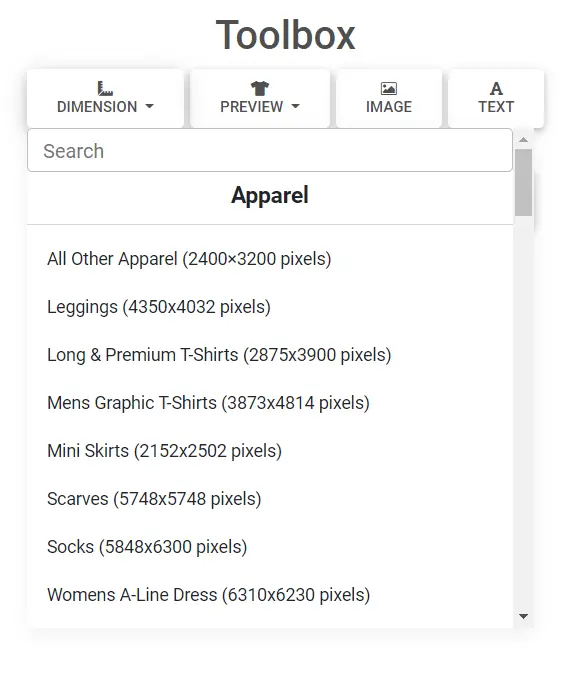This screenshot has height=681, width=564.
Task: Click the TEXT button label
Action: (496, 107)
